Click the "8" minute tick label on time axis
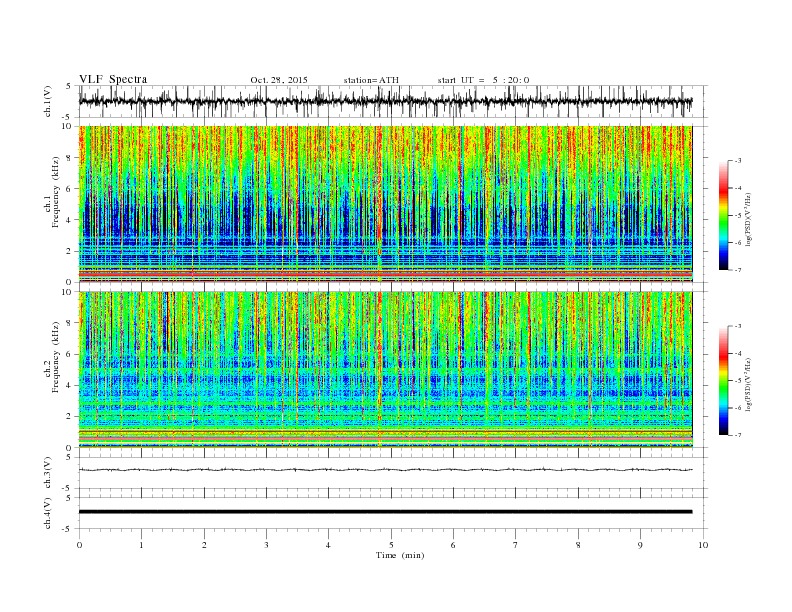The height and width of the screenshot is (612, 792). click(x=578, y=545)
